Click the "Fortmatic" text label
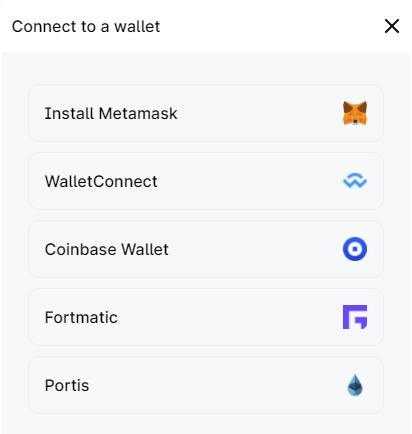The height and width of the screenshot is (434, 412). click(81, 317)
